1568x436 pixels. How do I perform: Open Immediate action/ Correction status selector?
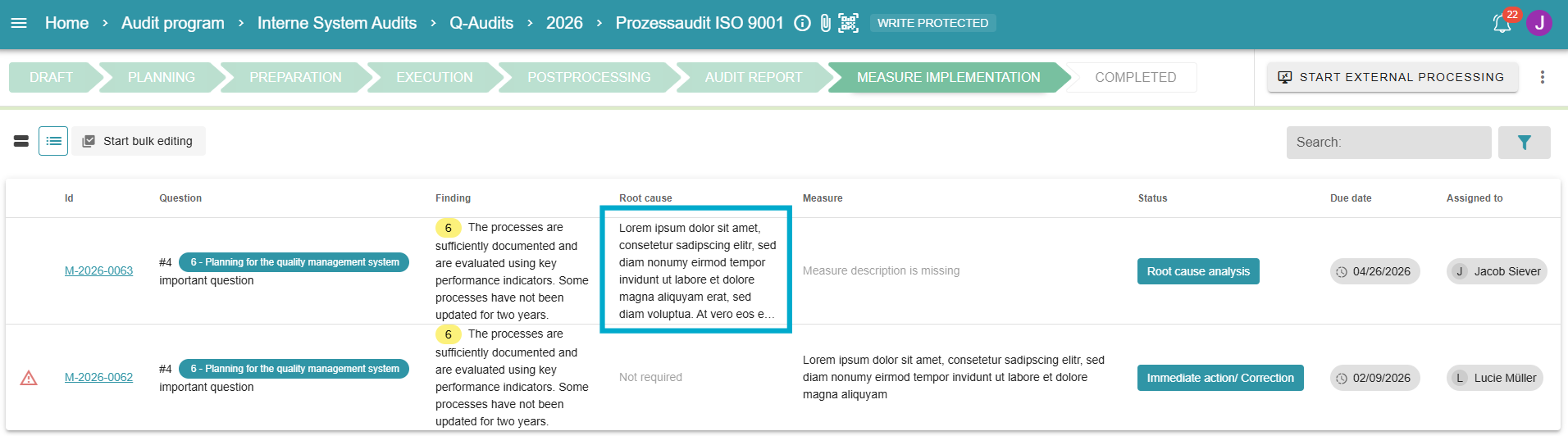[1219, 378]
